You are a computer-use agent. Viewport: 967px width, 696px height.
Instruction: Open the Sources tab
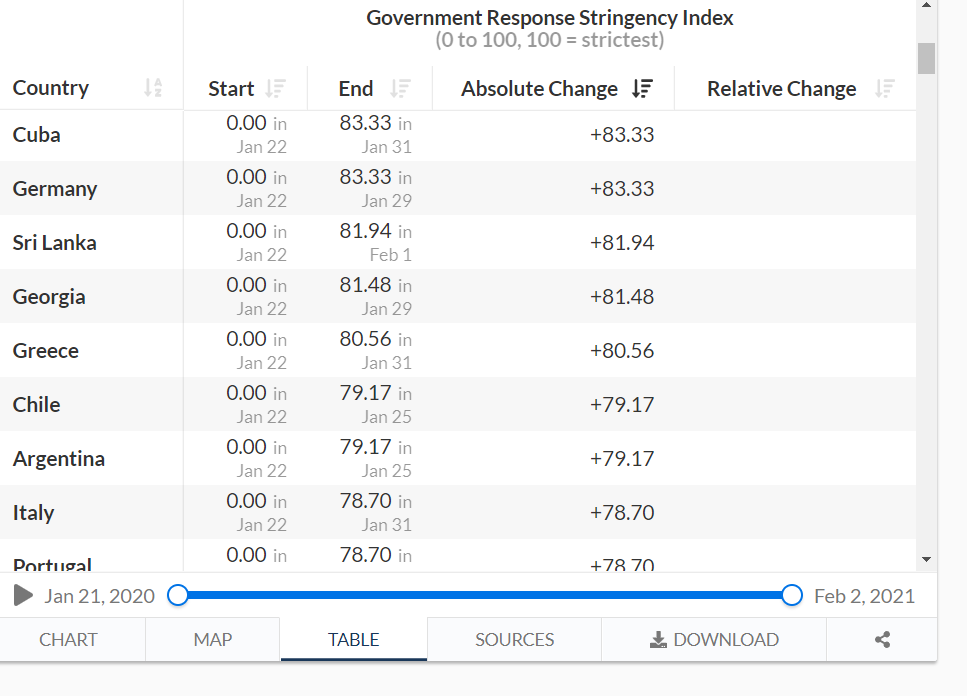514,640
